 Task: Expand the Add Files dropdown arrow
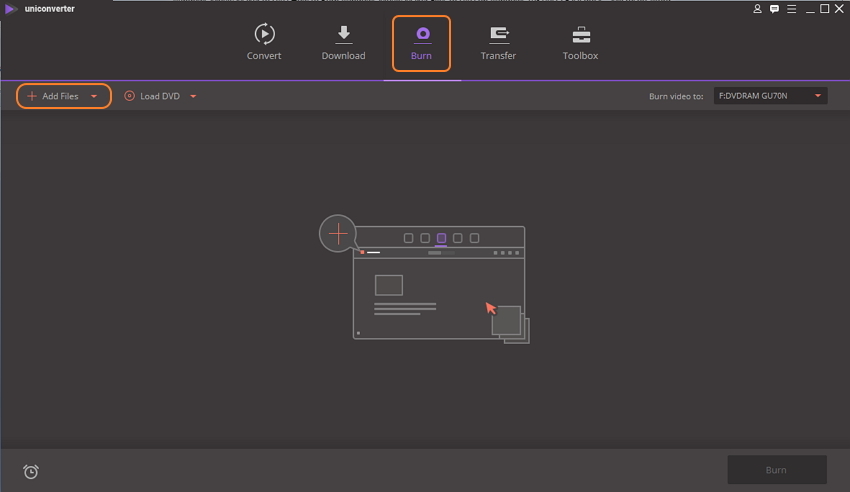(x=94, y=96)
